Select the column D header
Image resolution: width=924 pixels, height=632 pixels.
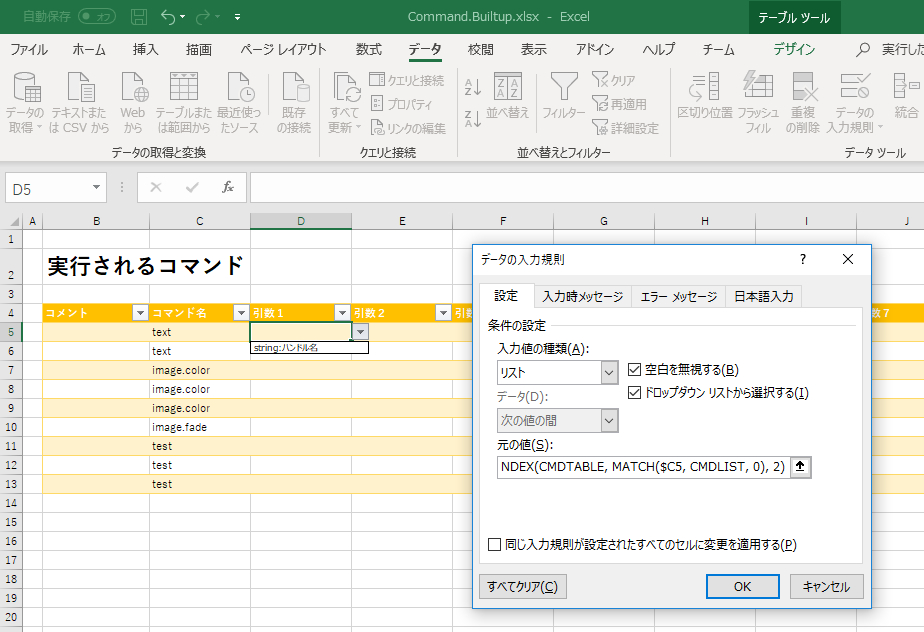pos(301,221)
